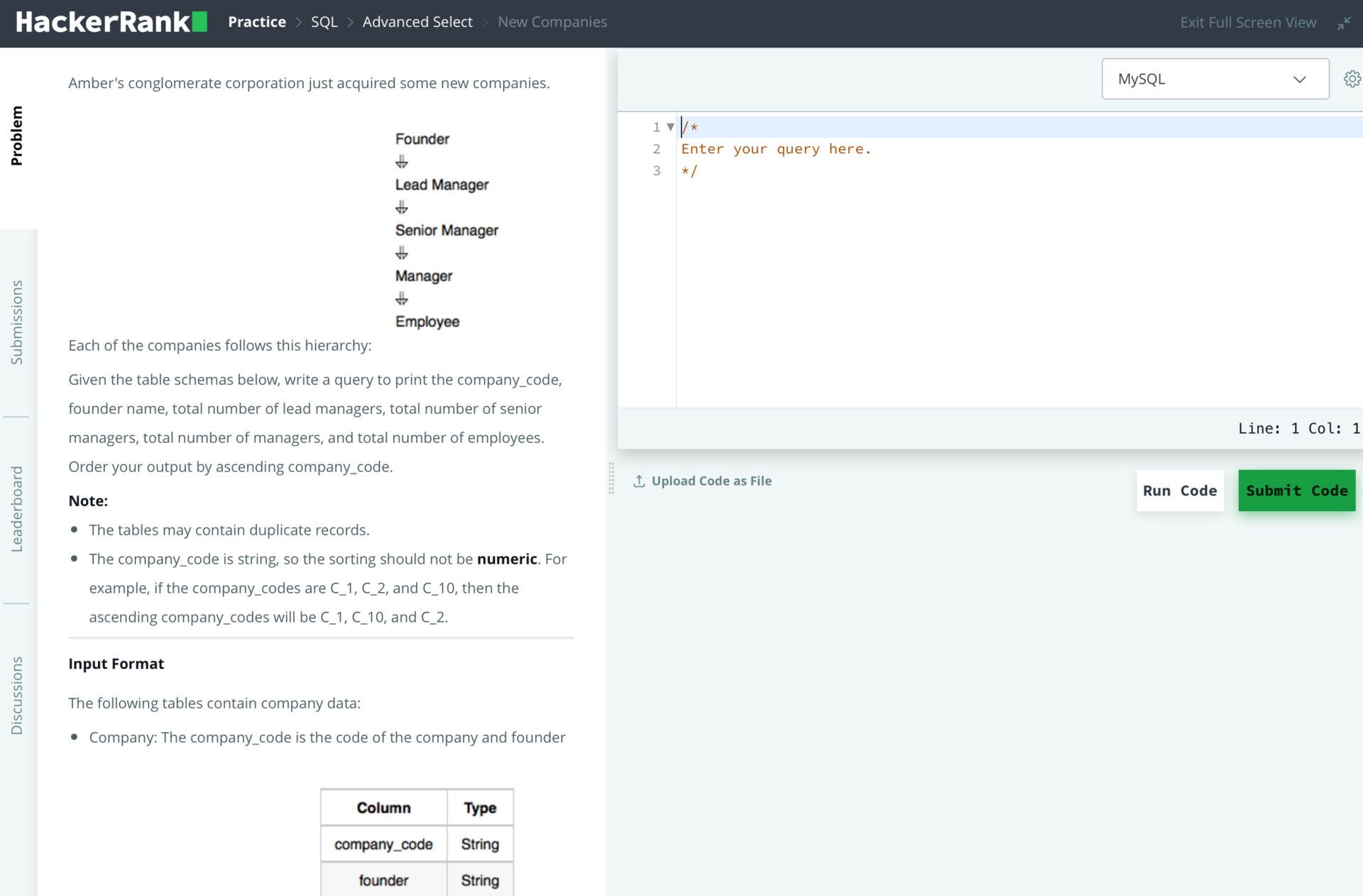1363x896 pixels.
Task: Open the Practice breadcrumb link
Action: (x=256, y=22)
